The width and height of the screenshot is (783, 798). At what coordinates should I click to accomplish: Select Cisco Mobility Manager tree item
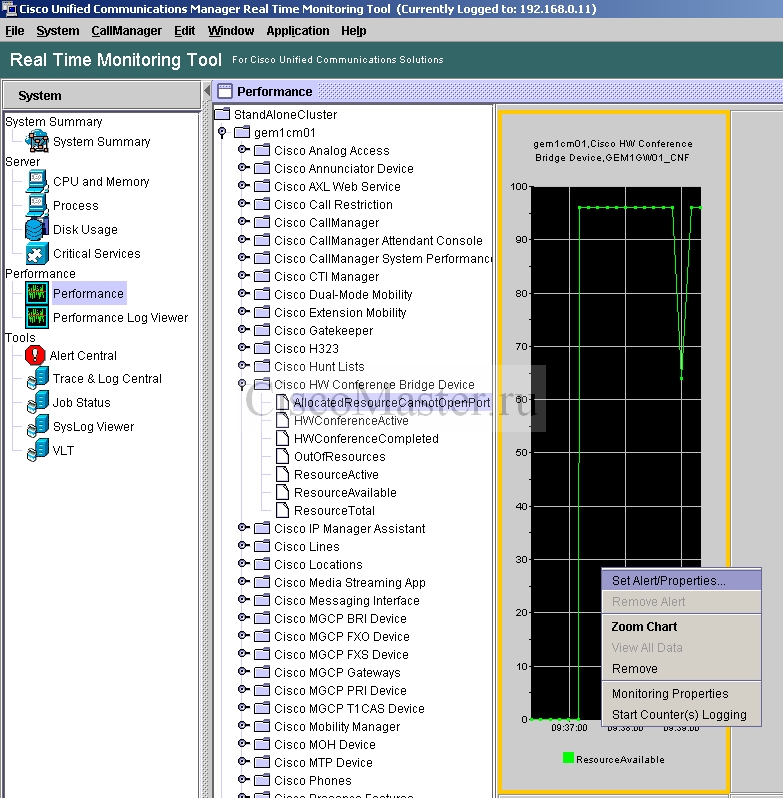[337, 726]
